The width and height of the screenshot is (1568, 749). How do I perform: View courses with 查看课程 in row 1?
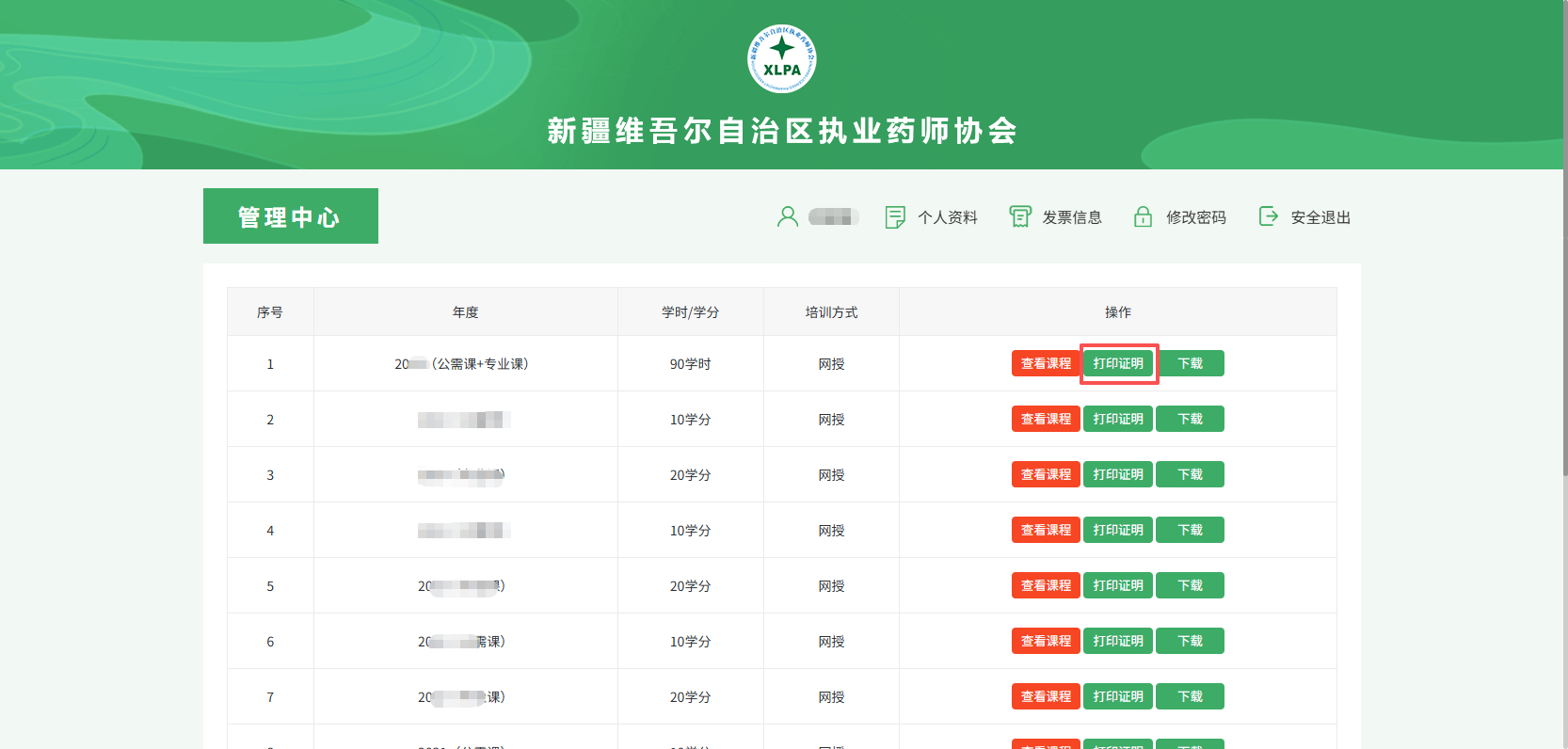point(1046,363)
